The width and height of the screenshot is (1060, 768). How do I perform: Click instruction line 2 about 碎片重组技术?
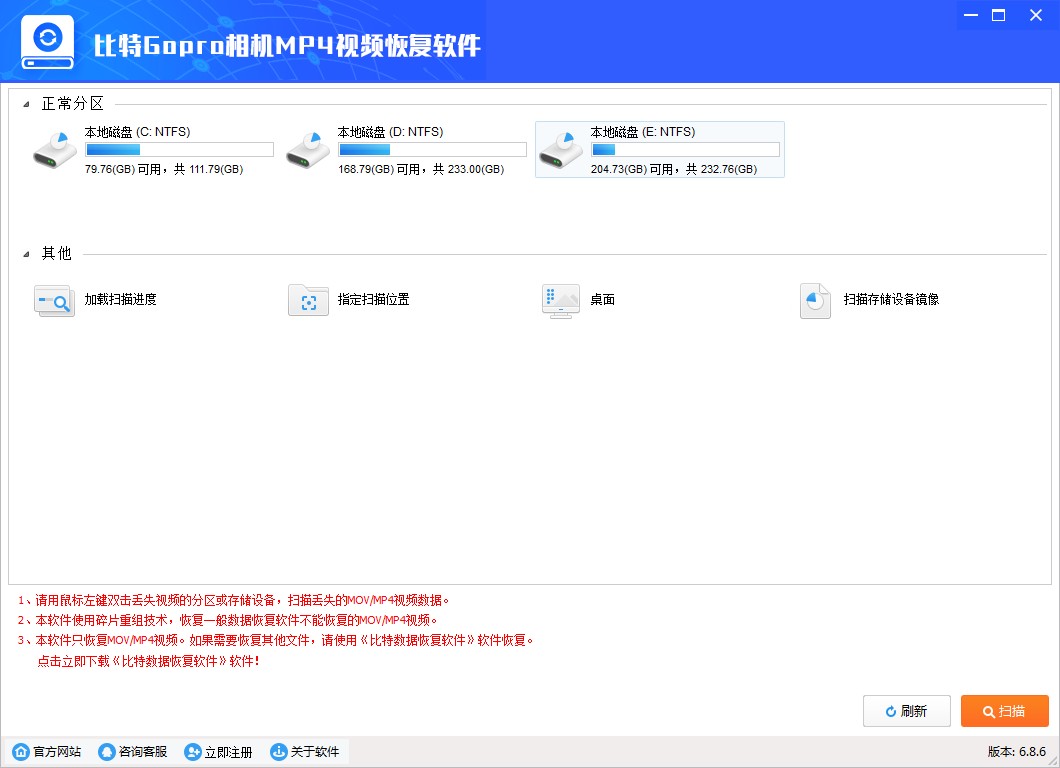coord(228,620)
